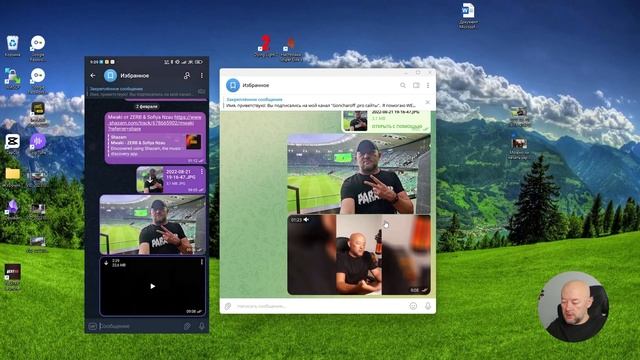
Task: Open the red number 2 desktop shortcut
Action: click(265, 46)
